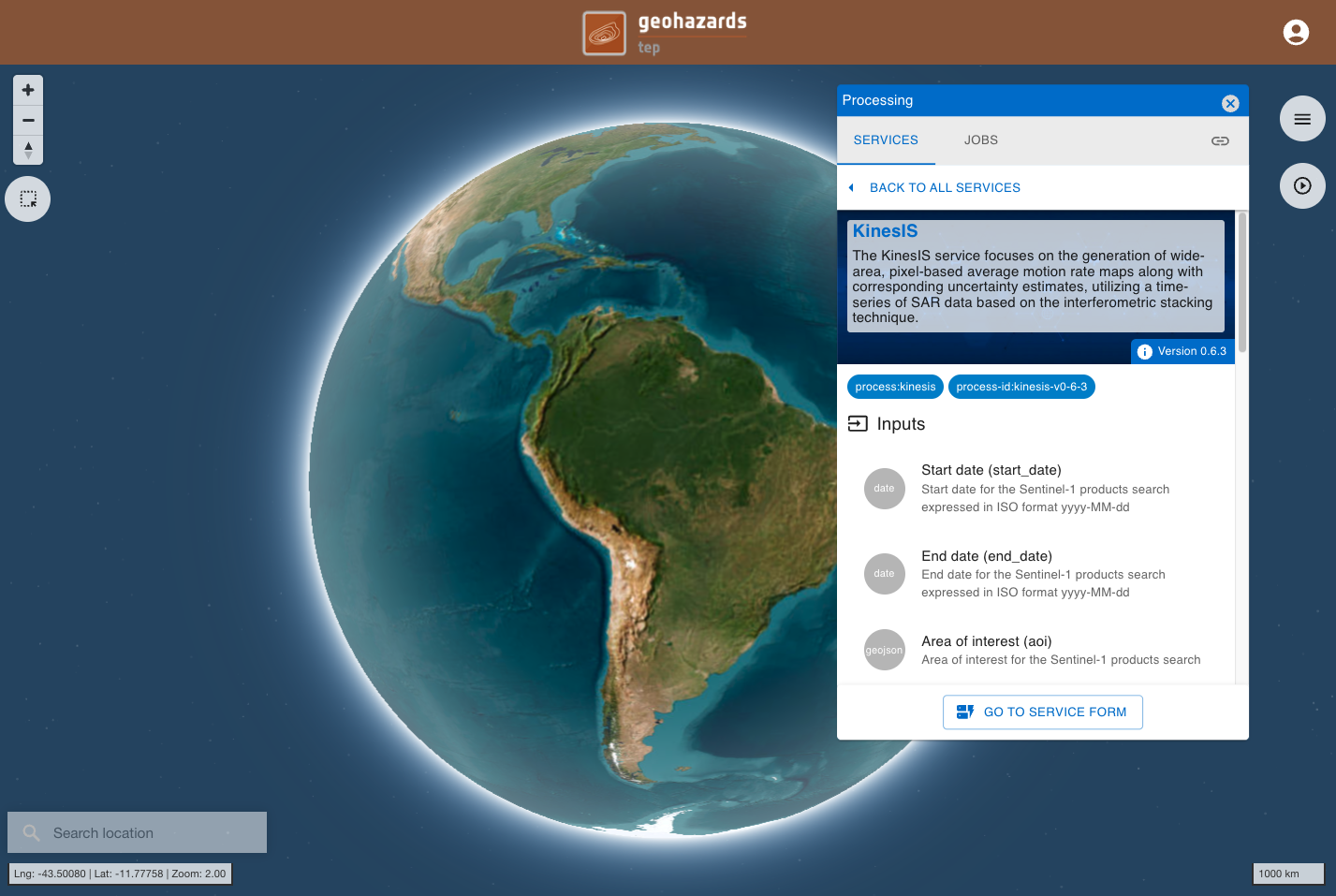This screenshot has width=1336, height=896.
Task: Select the Start date input item
Action: (1035, 489)
